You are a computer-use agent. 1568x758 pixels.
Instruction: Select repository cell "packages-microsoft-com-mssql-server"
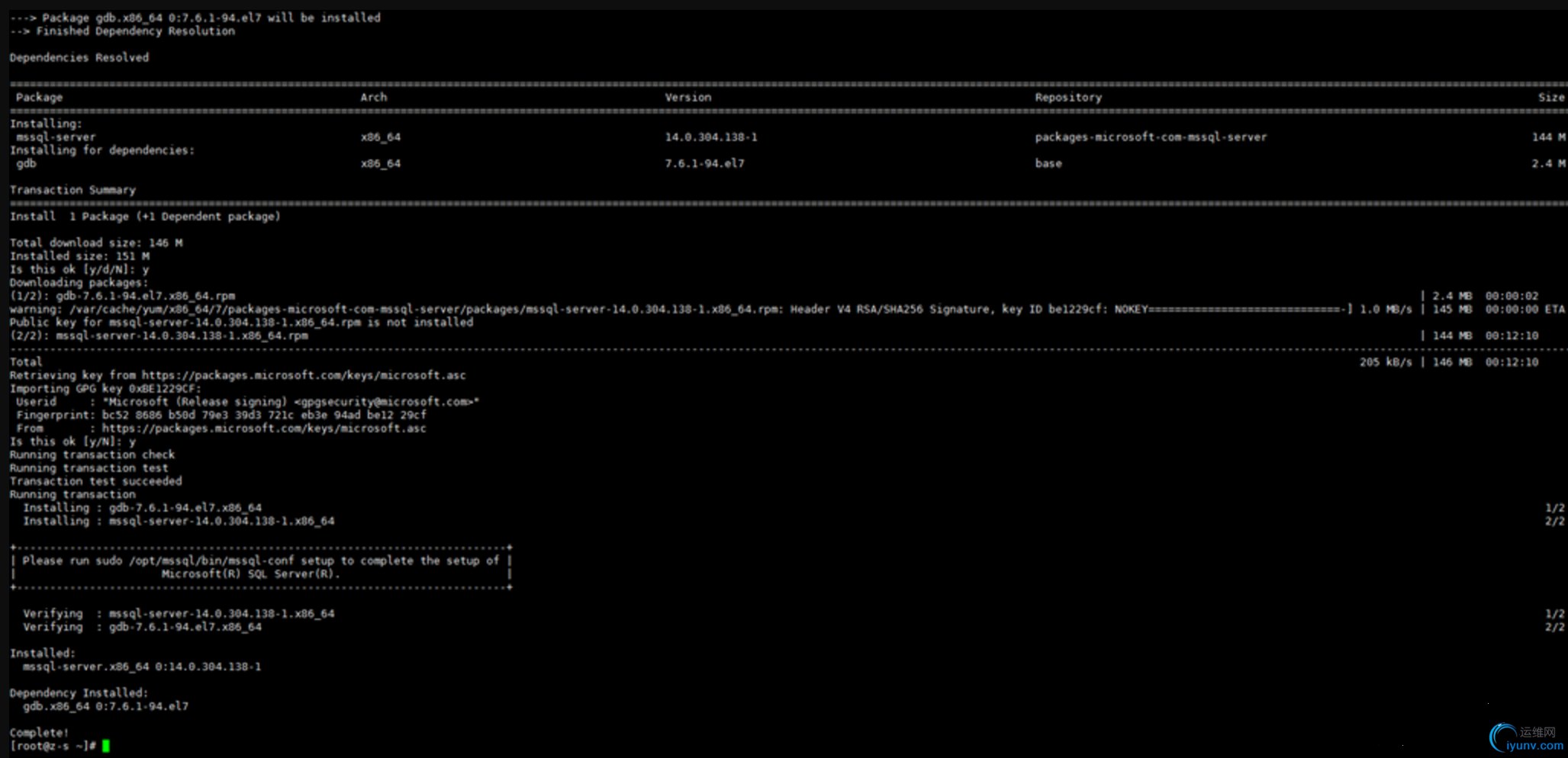(x=1151, y=137)
